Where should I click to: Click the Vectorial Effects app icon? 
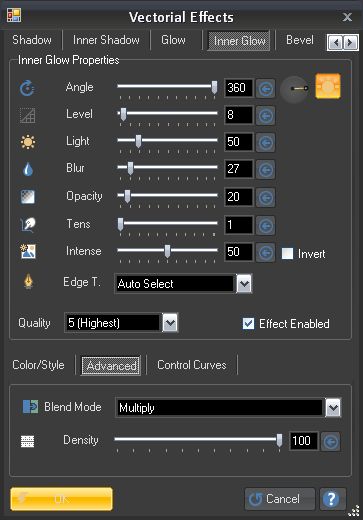point(14,15)
